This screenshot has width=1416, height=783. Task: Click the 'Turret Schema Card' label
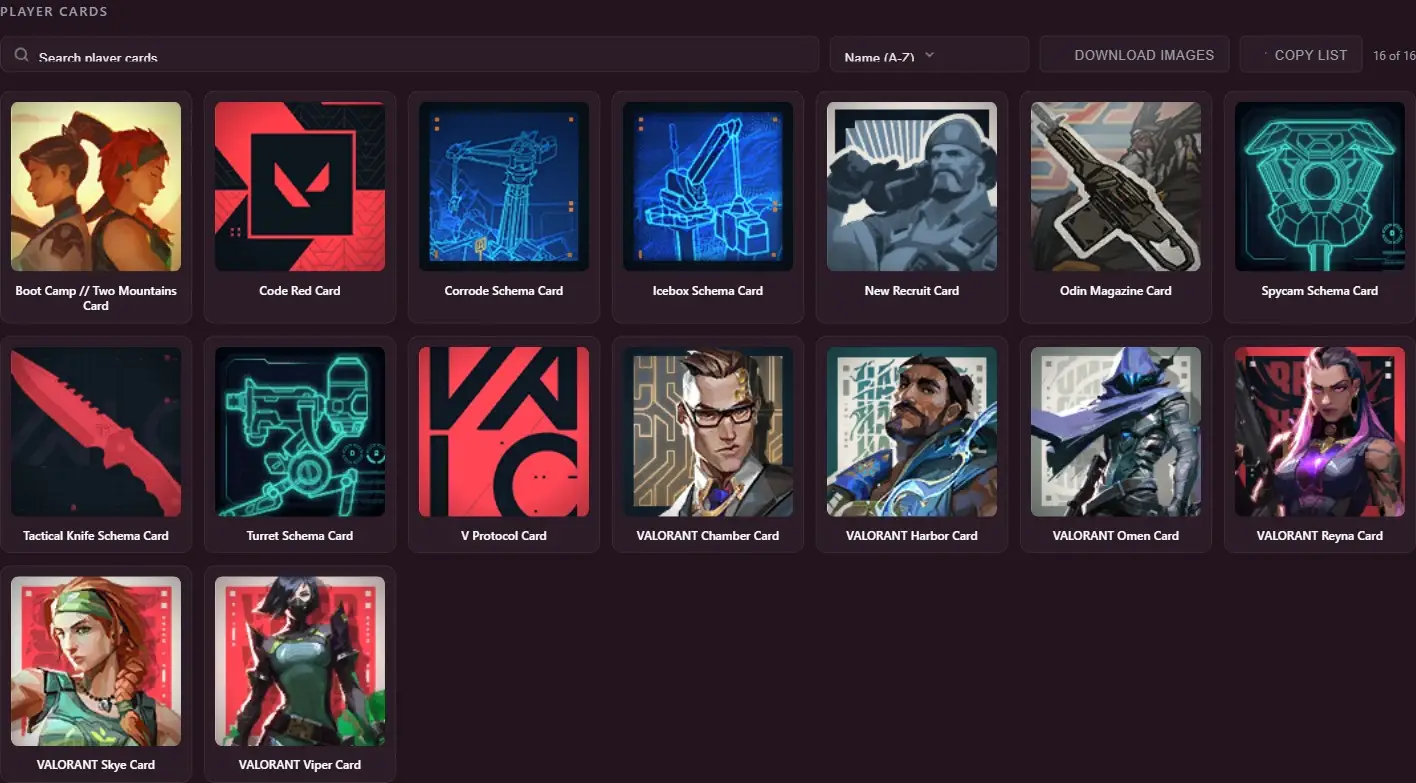tap(300, 536)
